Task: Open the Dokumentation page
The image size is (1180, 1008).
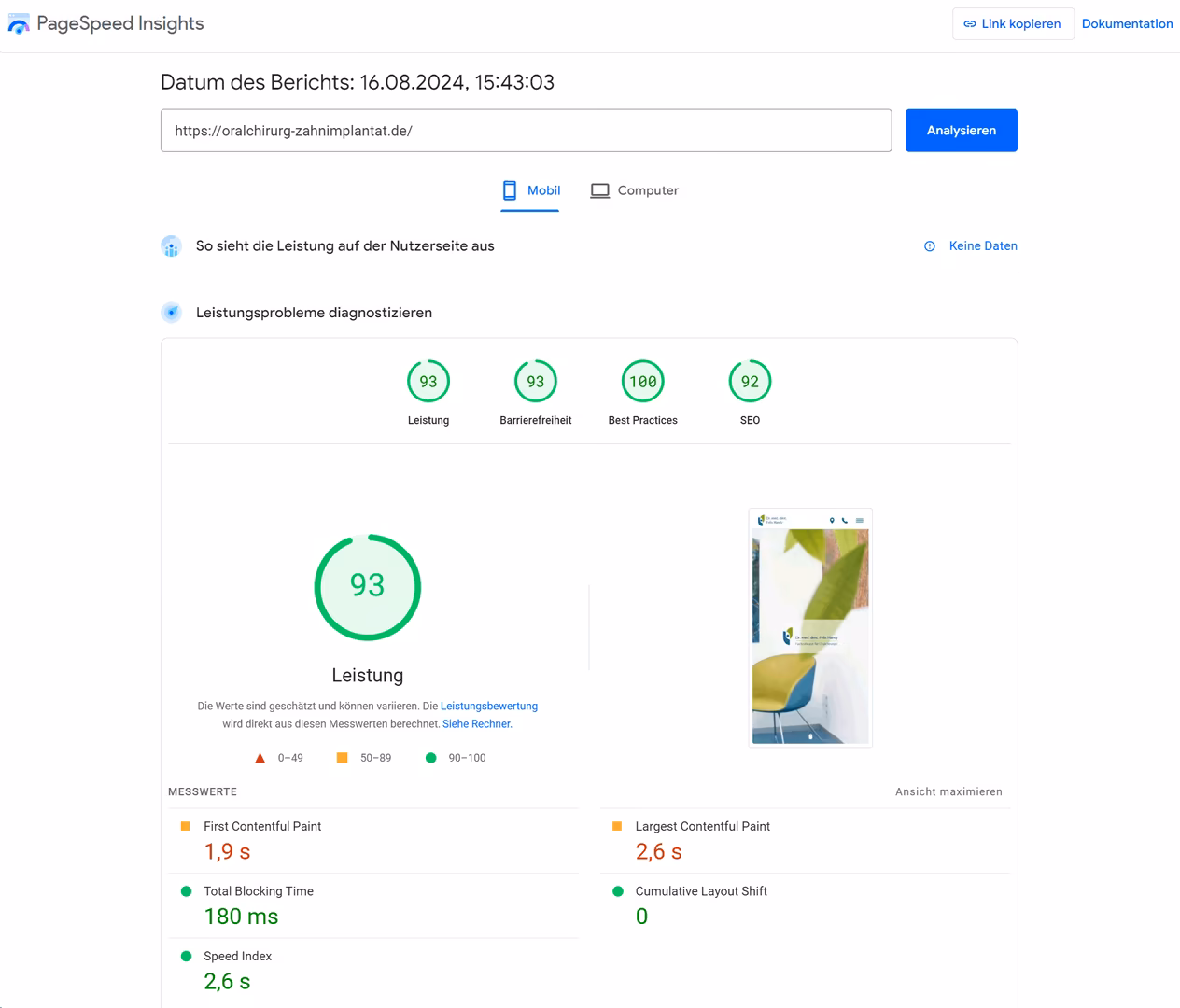Action: click(x=1127, y=23)
